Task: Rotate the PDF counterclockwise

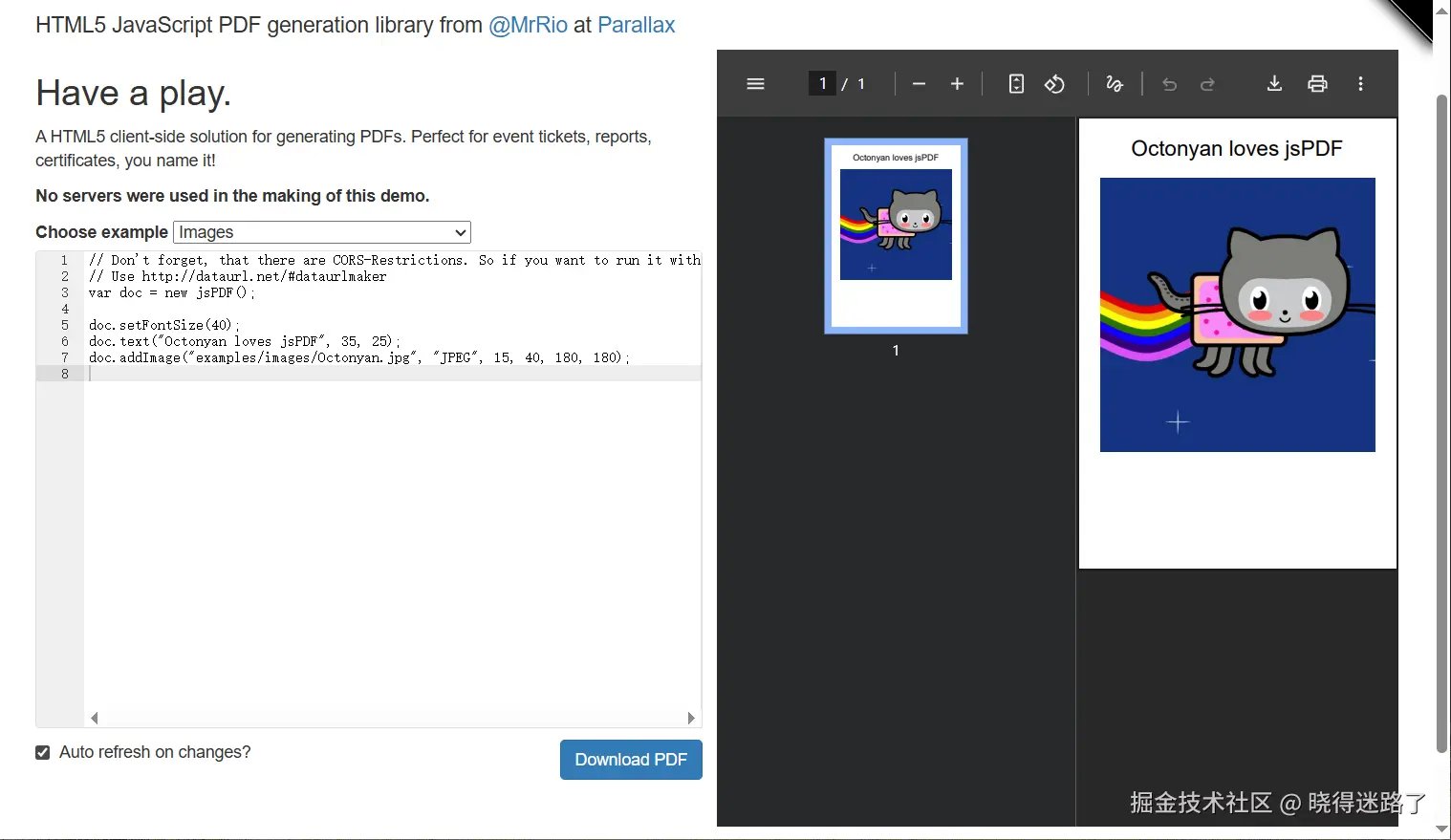Action: pyautogui.click(x=1054, y=84)
